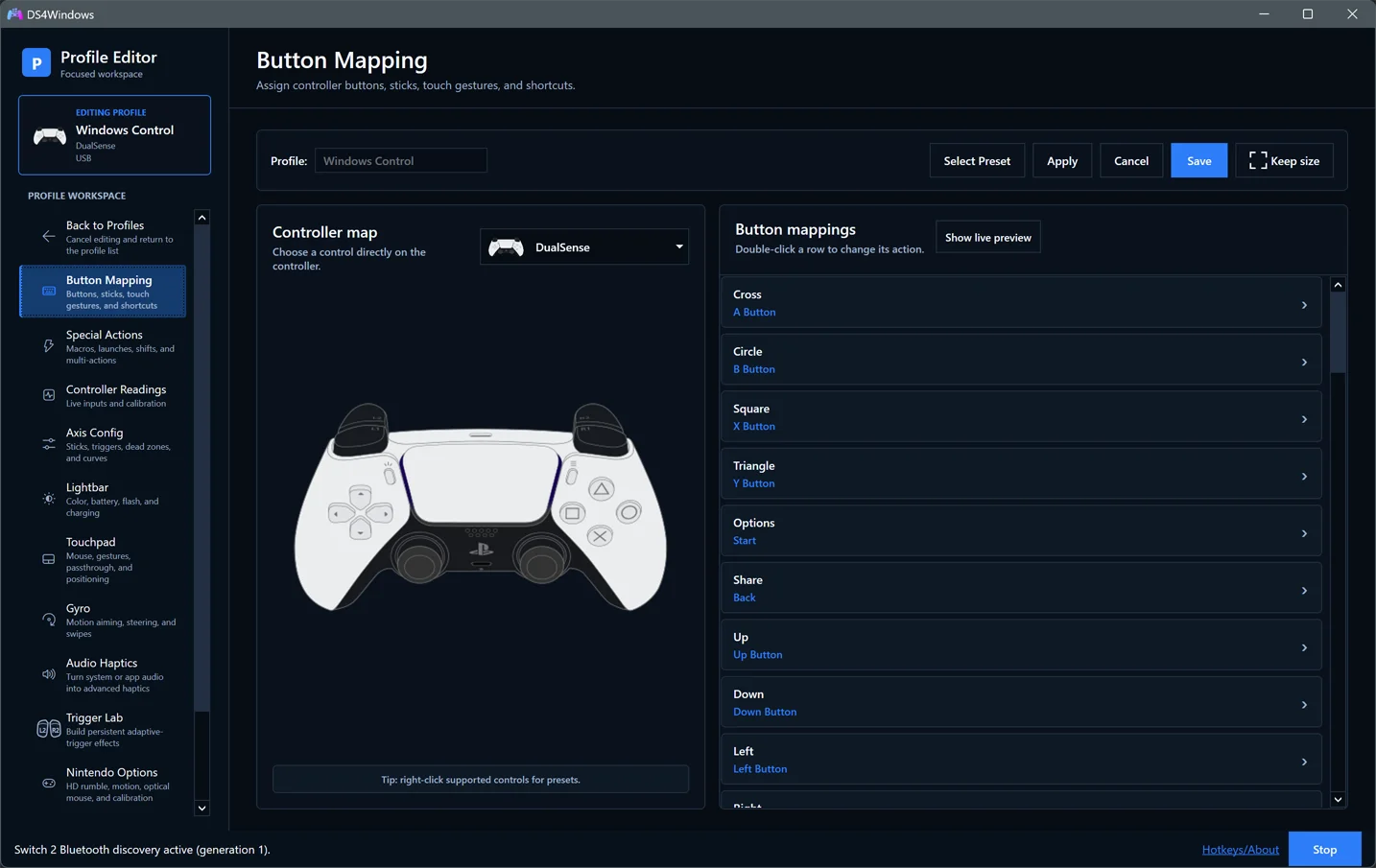1376x868 pixels.
Task: Expand the Cross mapping row chevron
Action: click(1304, 305)
